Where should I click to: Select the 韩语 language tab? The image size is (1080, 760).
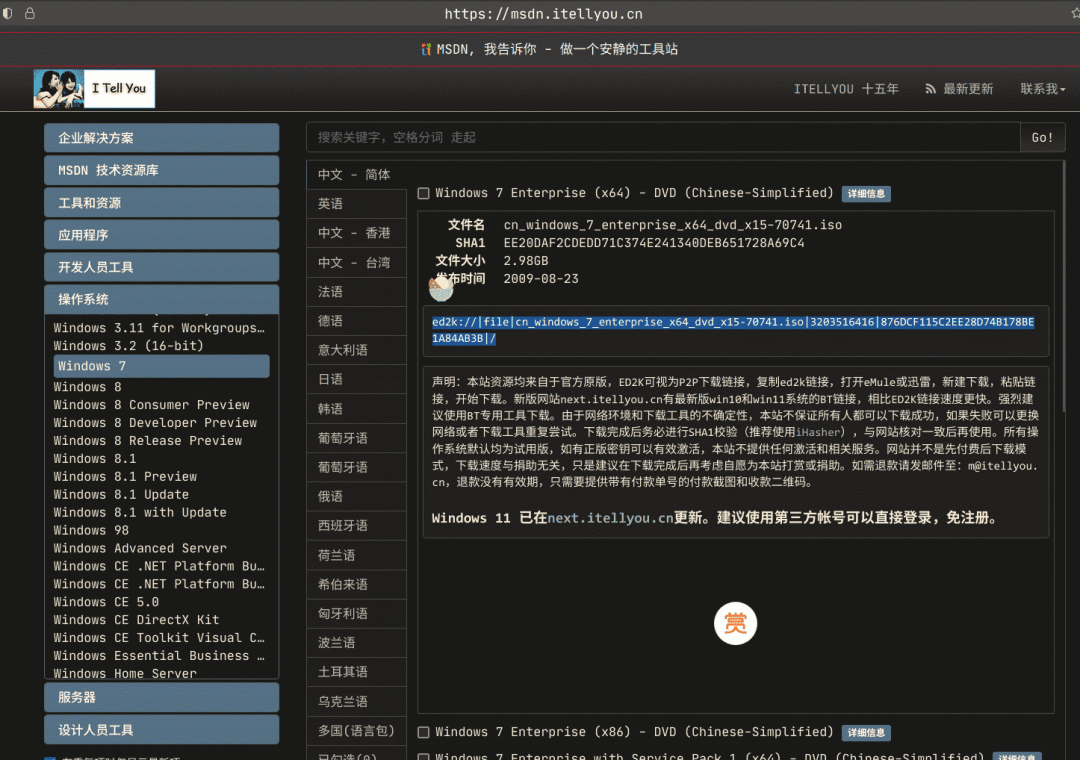click(x=356, y=409)
